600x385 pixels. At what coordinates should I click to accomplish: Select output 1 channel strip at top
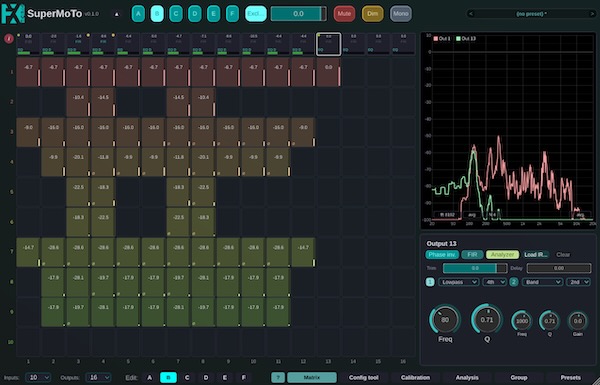tap(28, 44)
